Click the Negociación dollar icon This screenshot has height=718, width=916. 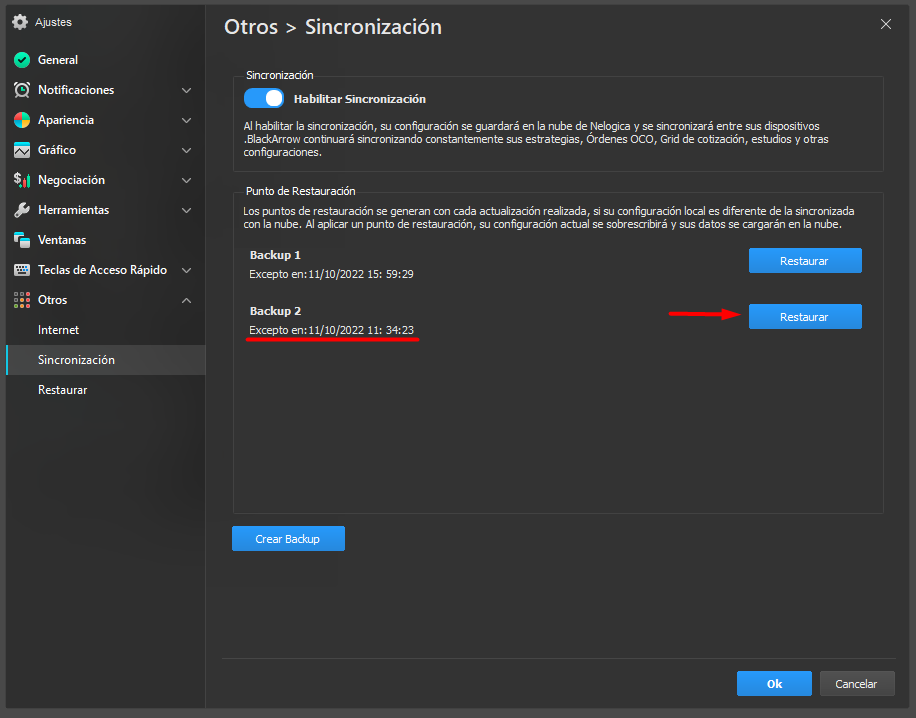[21, 180]
